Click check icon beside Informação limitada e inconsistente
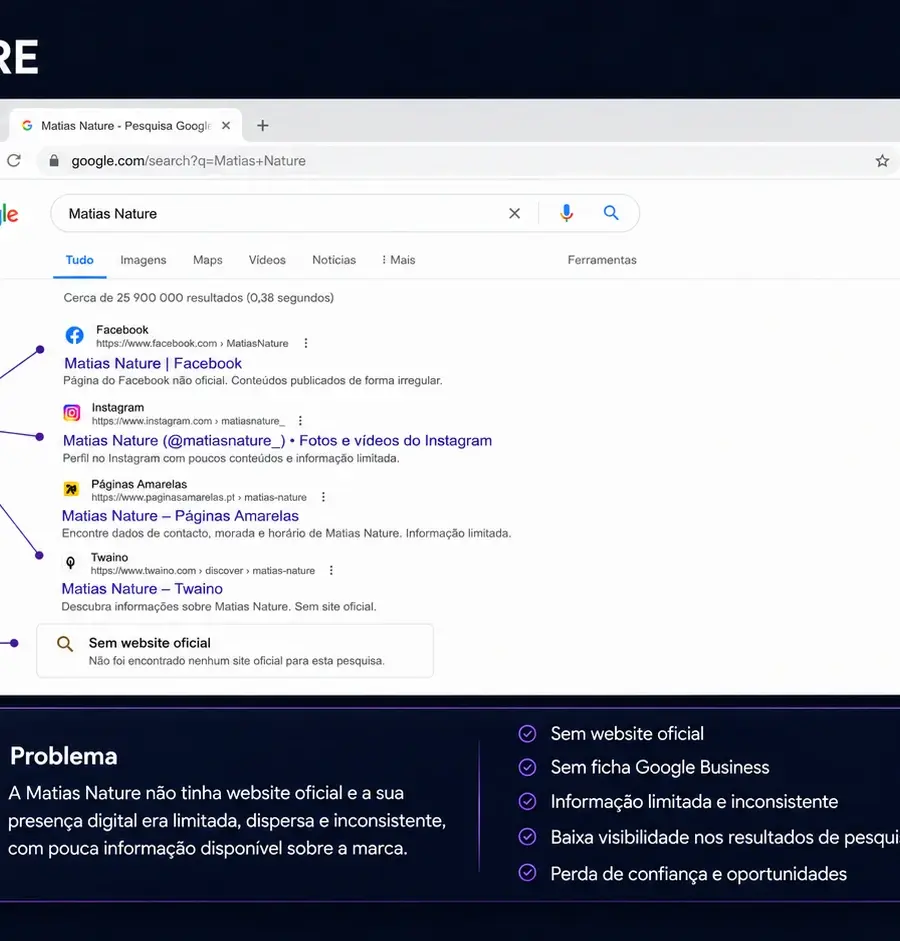Image resolution: width=900 pixels, height=941 pixels. pos(527,801)
